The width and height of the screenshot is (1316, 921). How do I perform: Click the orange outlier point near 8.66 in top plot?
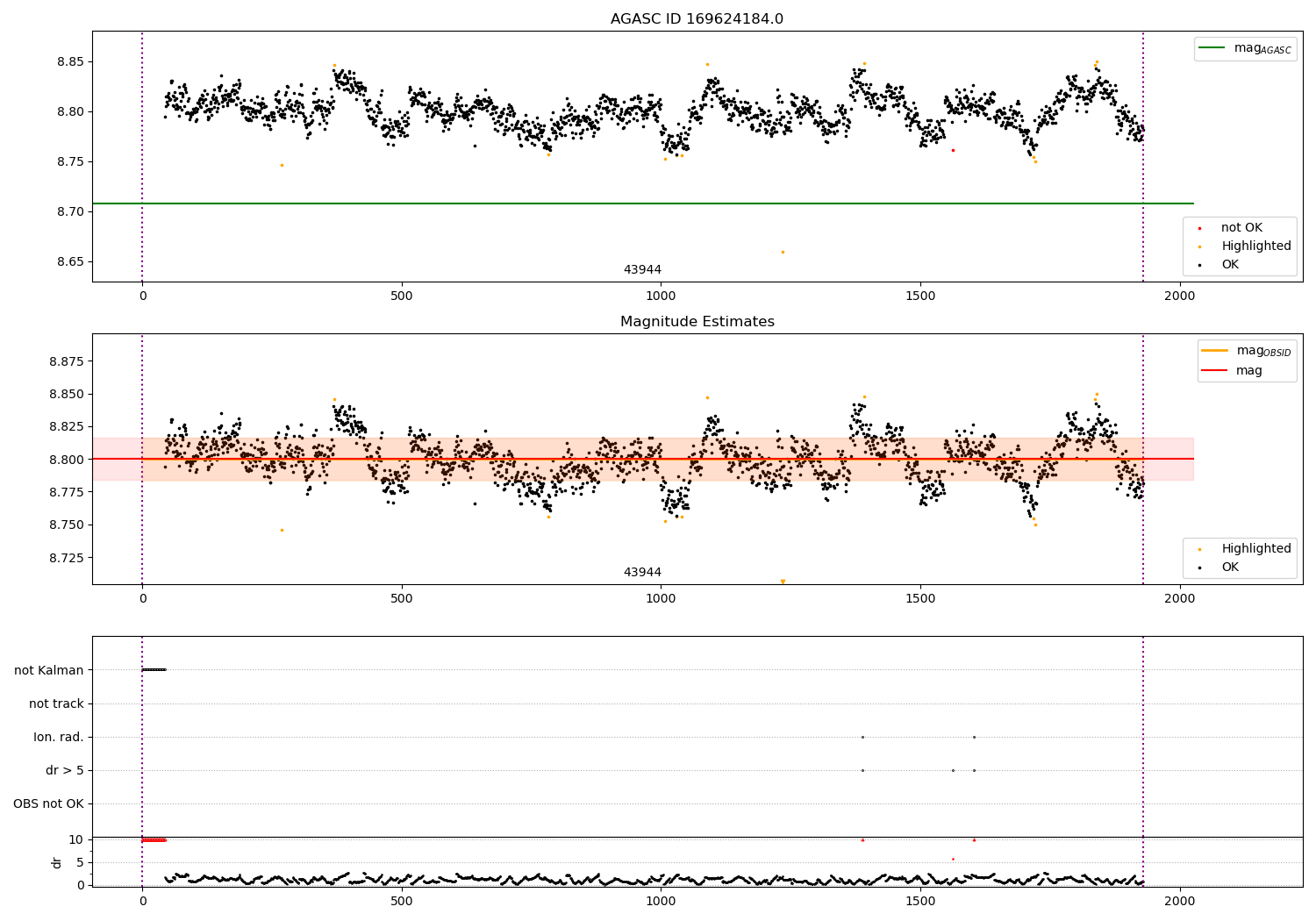(783, 252)
